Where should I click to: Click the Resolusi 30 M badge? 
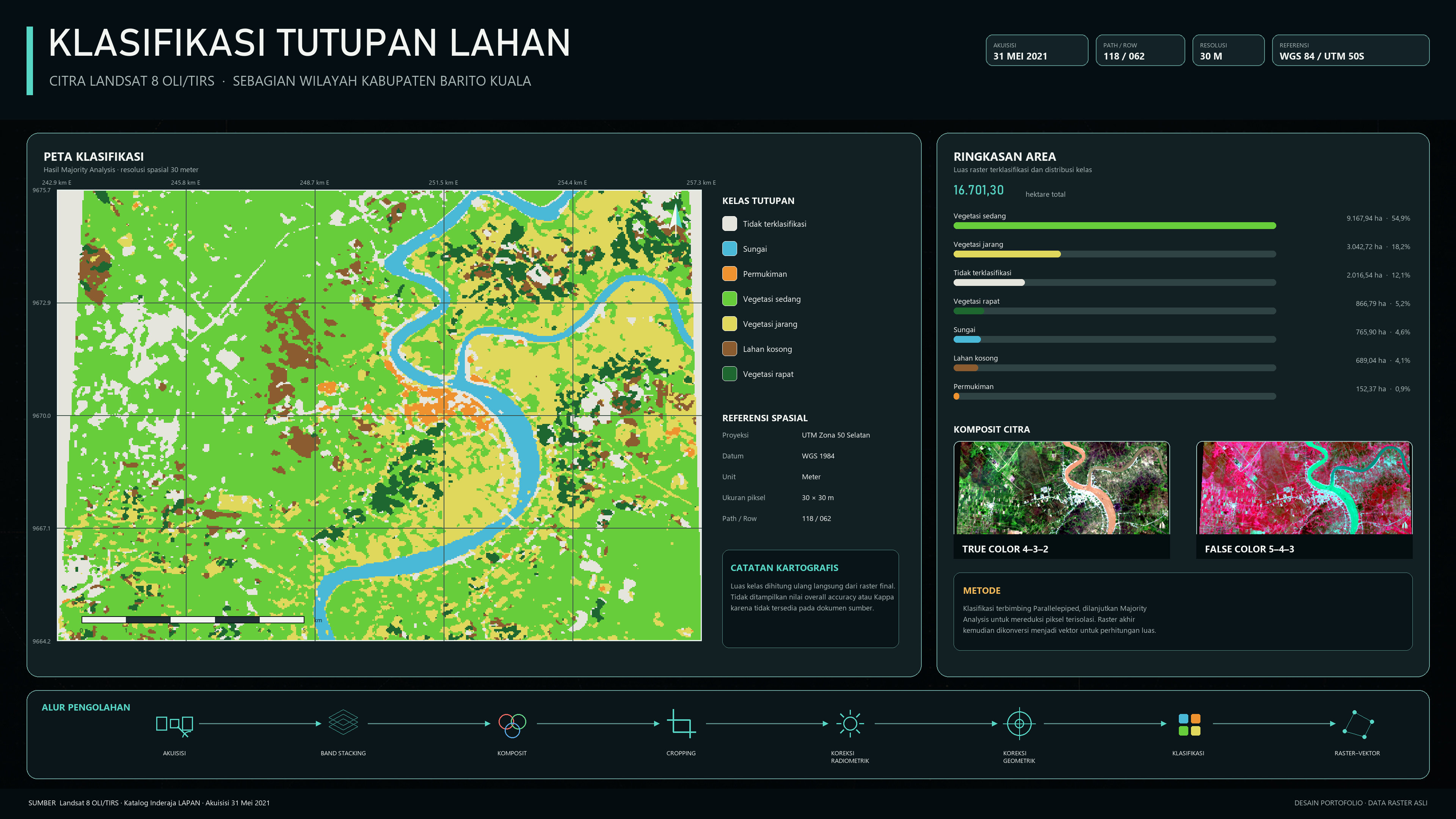click(1228, 50)
